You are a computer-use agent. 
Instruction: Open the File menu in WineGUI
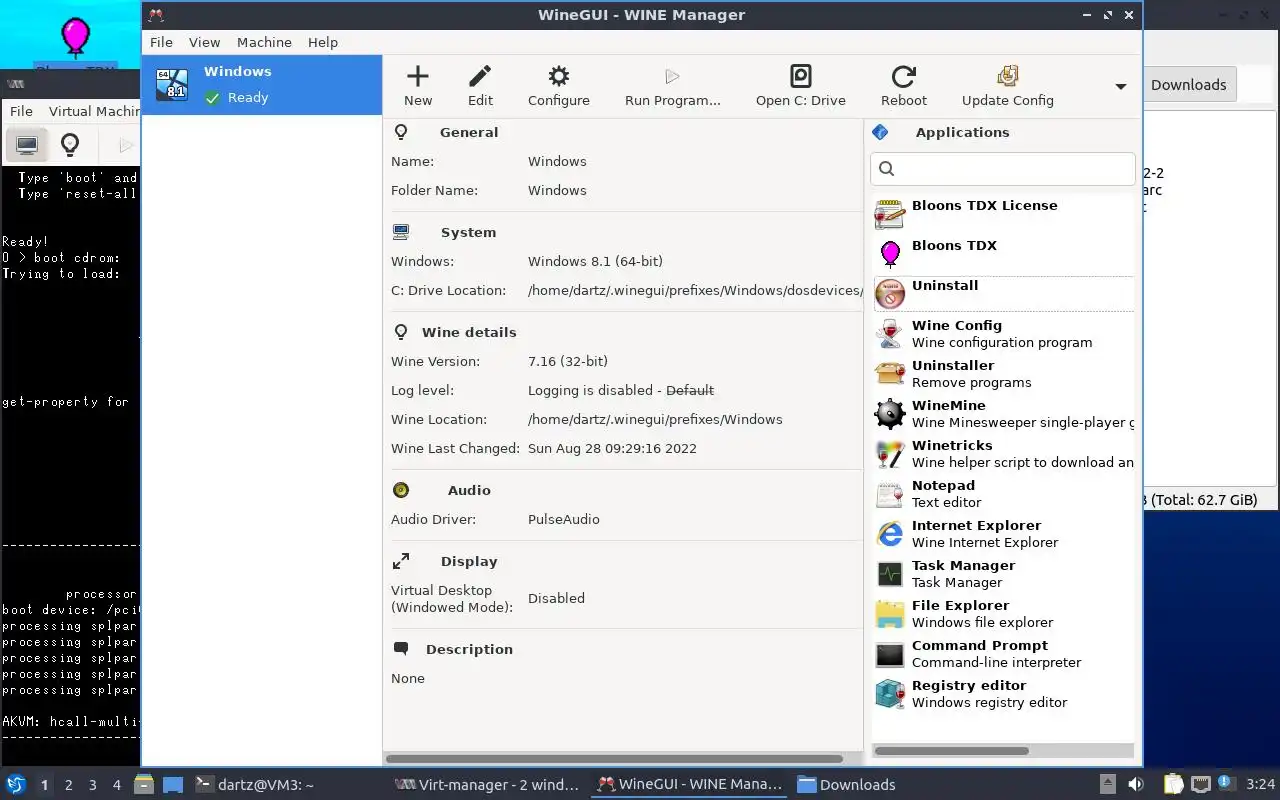(161, 42)
